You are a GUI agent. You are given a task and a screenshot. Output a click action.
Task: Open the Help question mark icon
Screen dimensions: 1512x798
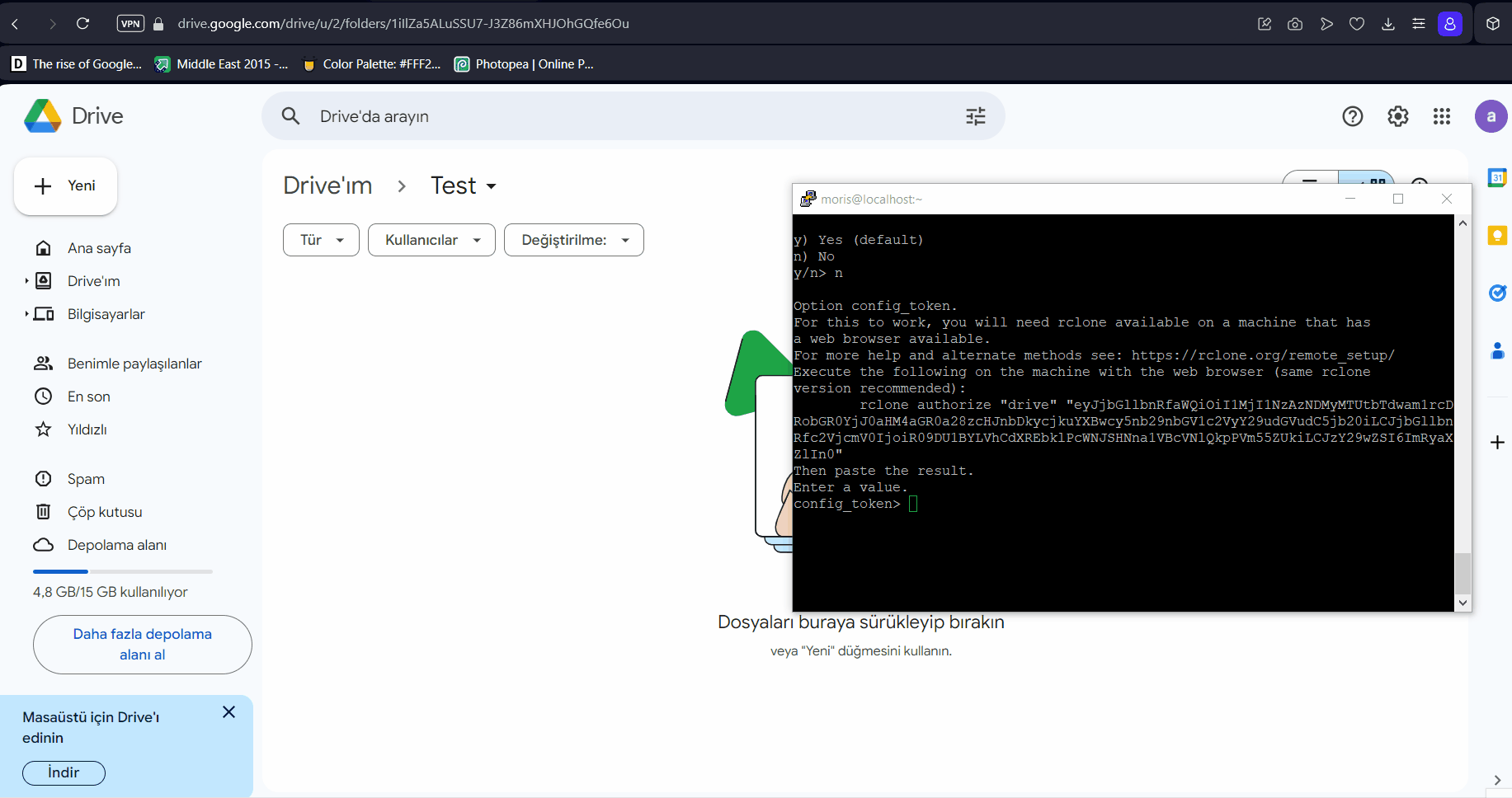pos(1353,116)
